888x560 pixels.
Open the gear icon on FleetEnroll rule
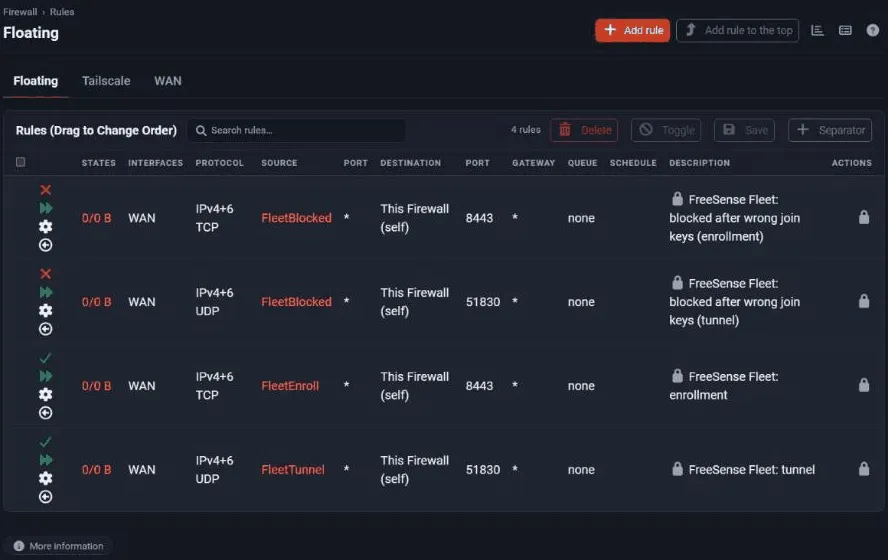(x=45, y=394)
